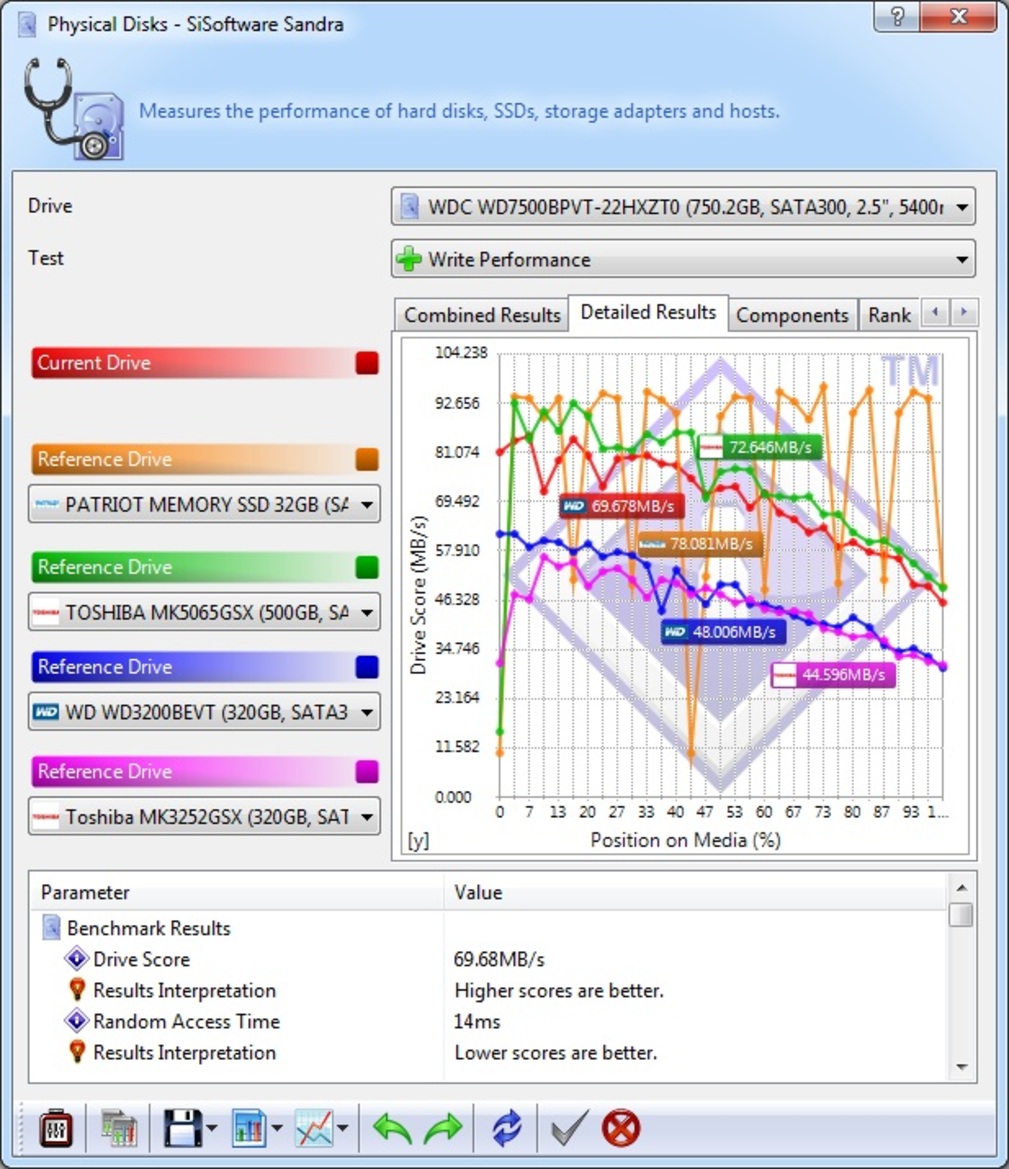The height and width of the screenshot is (1169, 1009).
Task: Click the [y] axis toggle on chart
Action: point(418,840)
